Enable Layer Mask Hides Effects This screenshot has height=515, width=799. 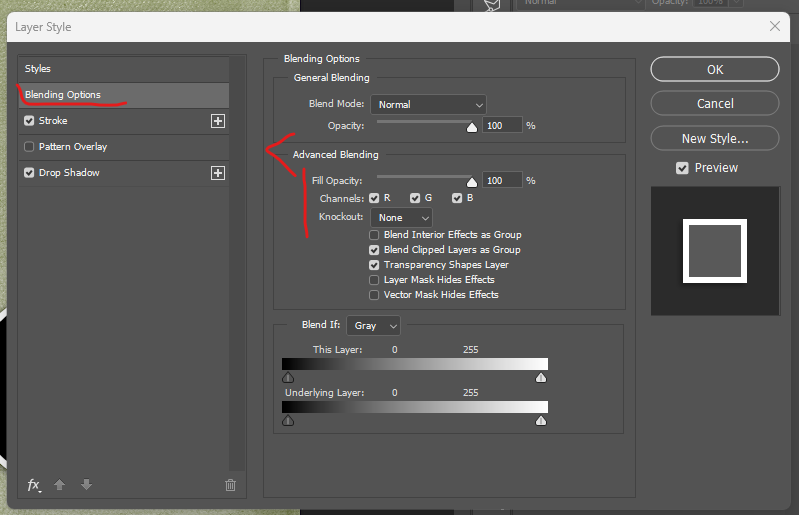pyautogui.click(x=374, y=280)
